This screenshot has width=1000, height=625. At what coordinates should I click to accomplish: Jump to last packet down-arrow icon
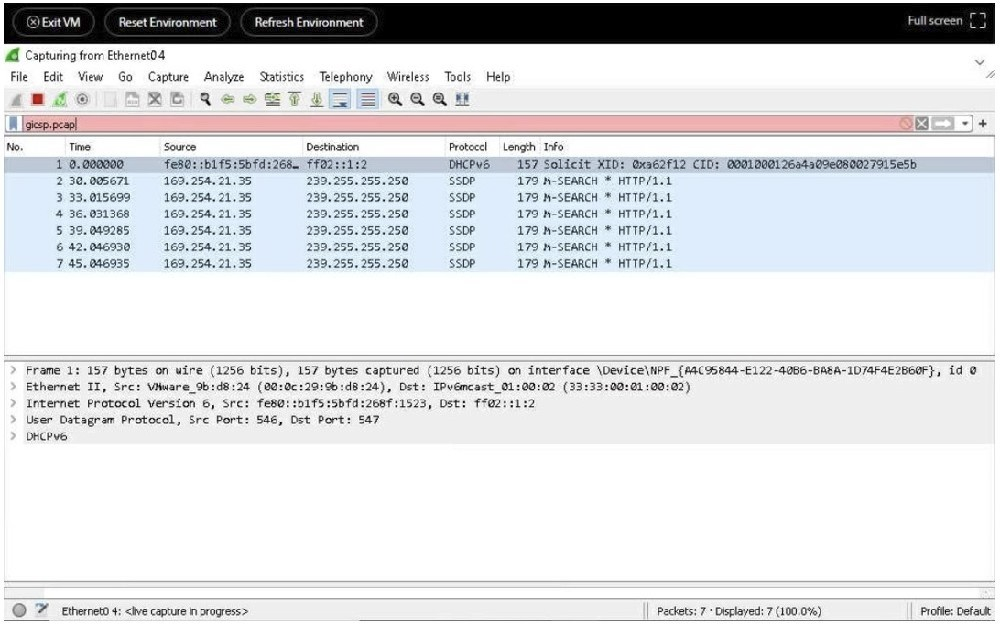click(x=316, y=99)
